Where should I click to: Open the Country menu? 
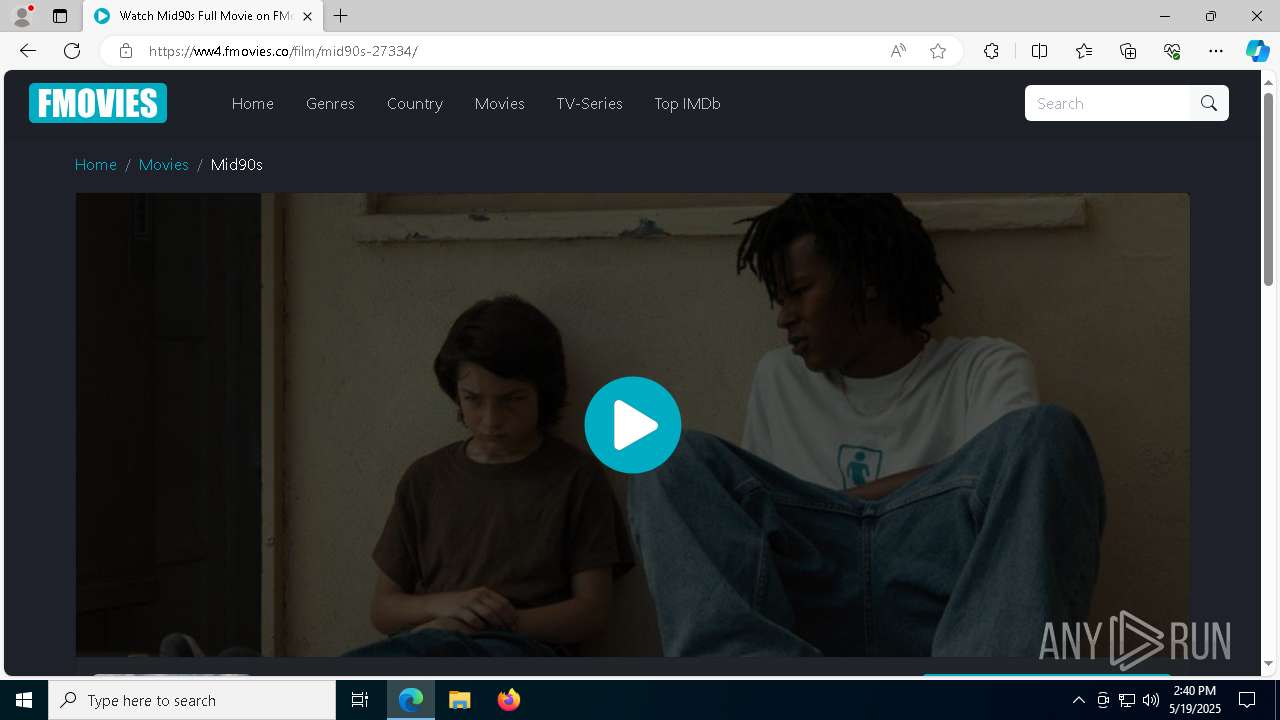click(x=415, y=103)
